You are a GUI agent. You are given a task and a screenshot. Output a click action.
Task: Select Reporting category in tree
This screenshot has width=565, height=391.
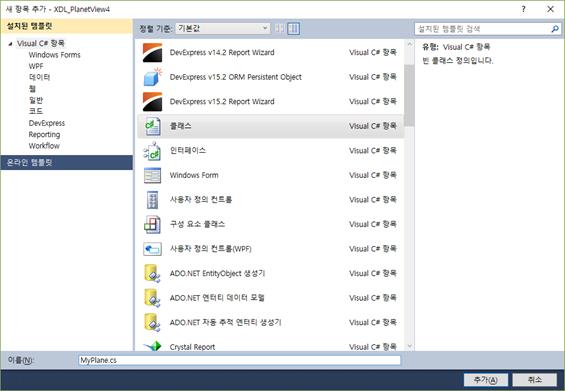(44, 134)
